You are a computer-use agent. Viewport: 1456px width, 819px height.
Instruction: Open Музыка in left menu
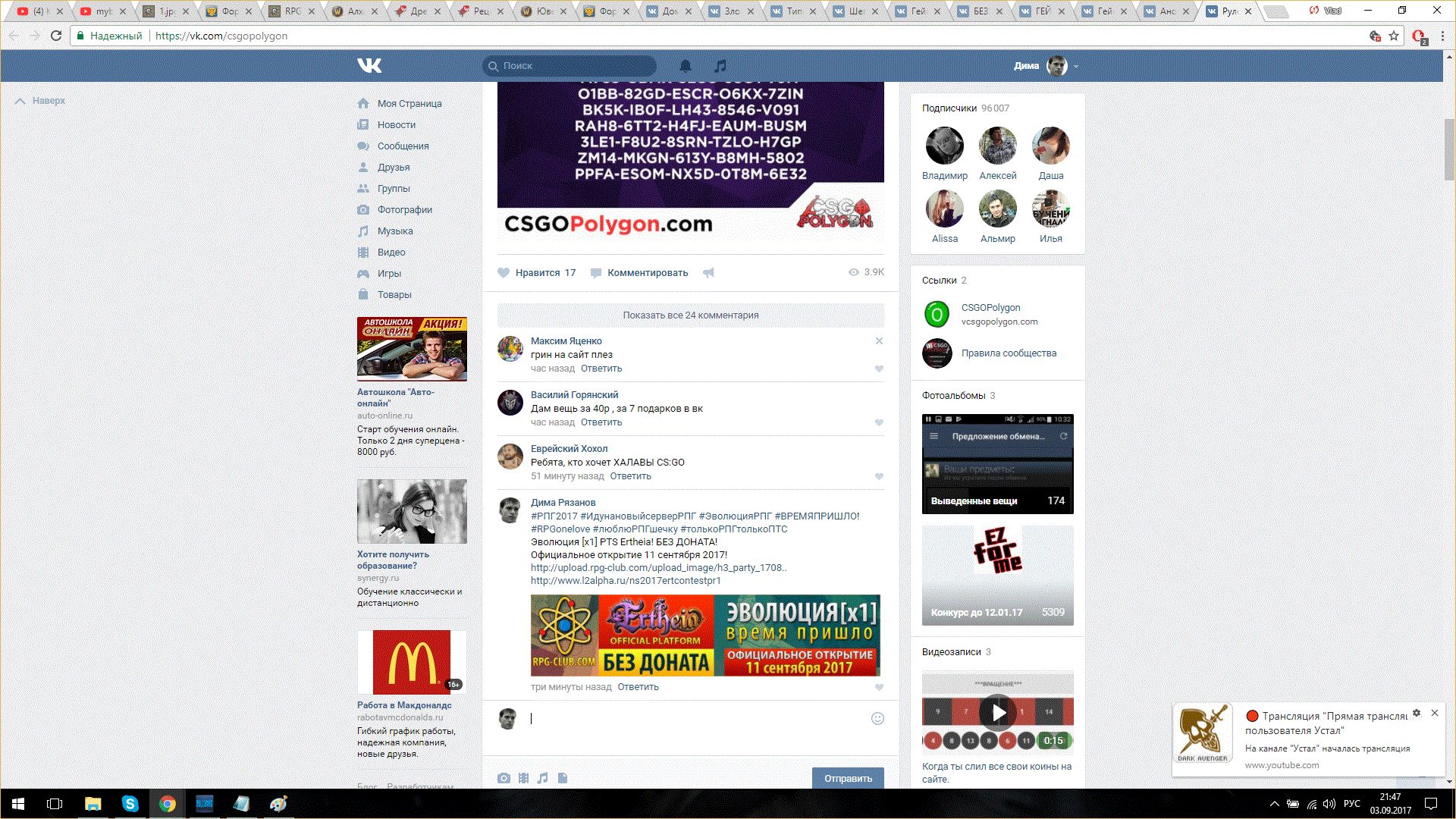coord(395,231)
